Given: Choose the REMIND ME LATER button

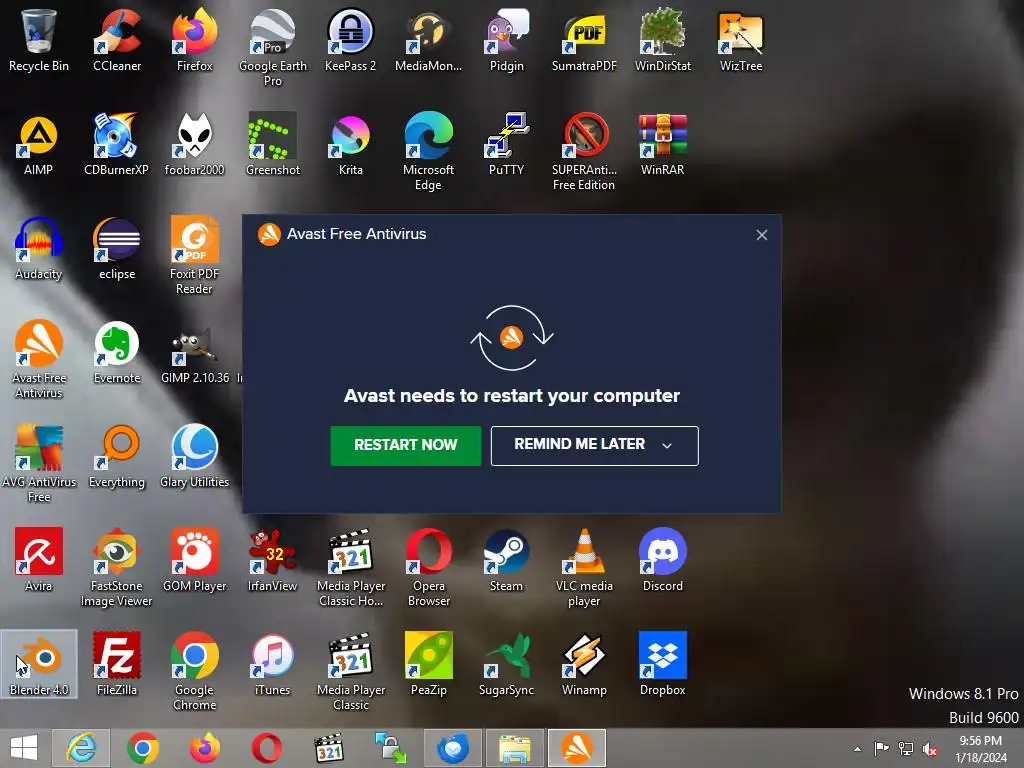Looking at the screenshot, I should point(594,445).
